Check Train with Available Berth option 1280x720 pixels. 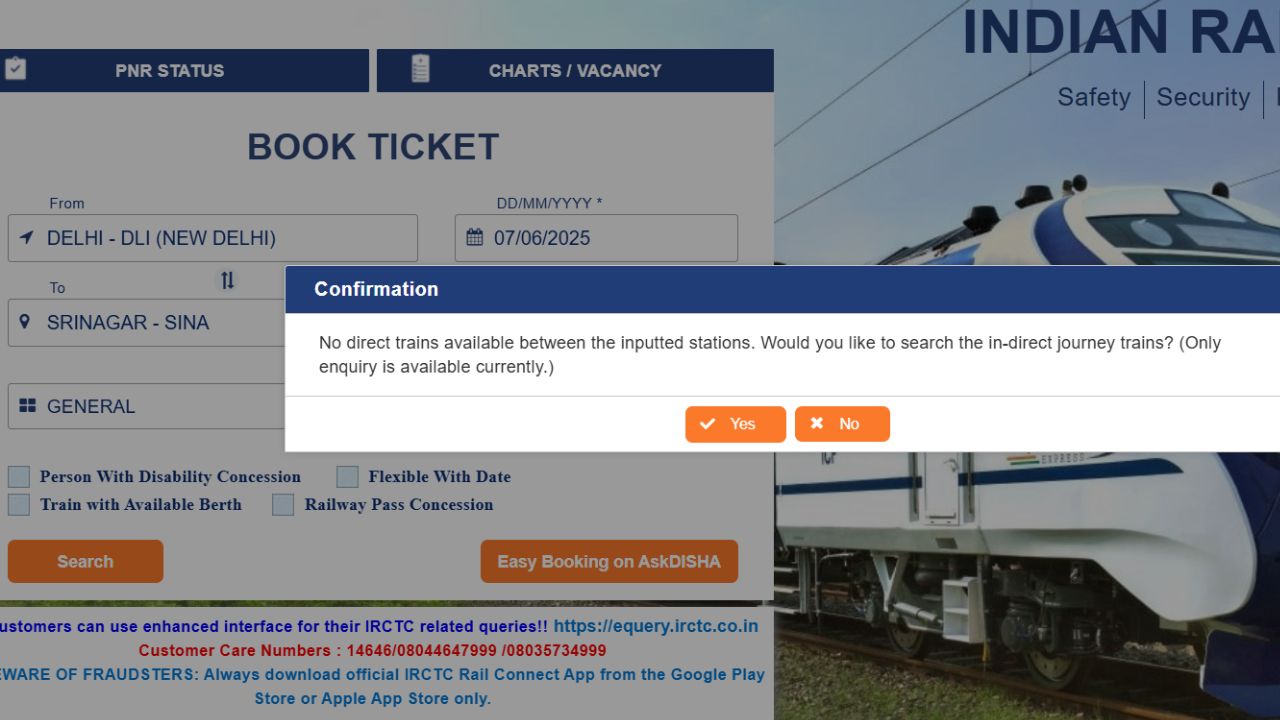19,504
